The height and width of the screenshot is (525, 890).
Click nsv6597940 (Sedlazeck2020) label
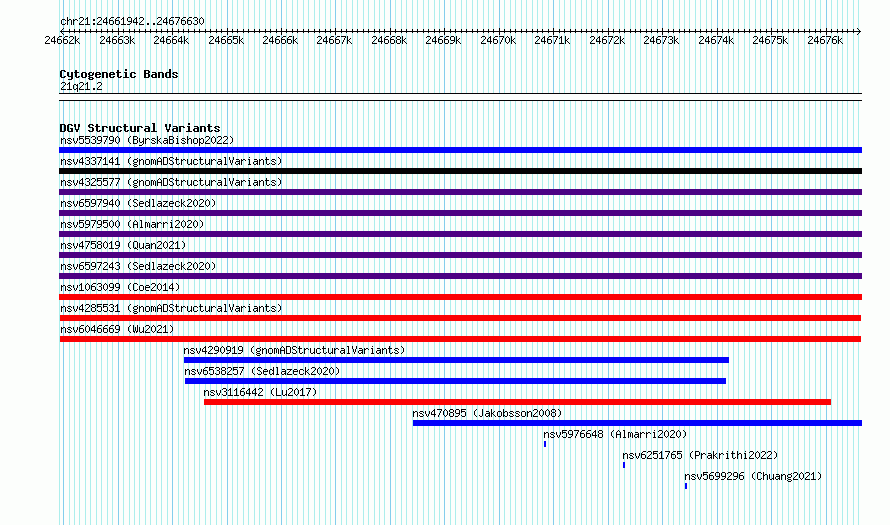point(138,203)
